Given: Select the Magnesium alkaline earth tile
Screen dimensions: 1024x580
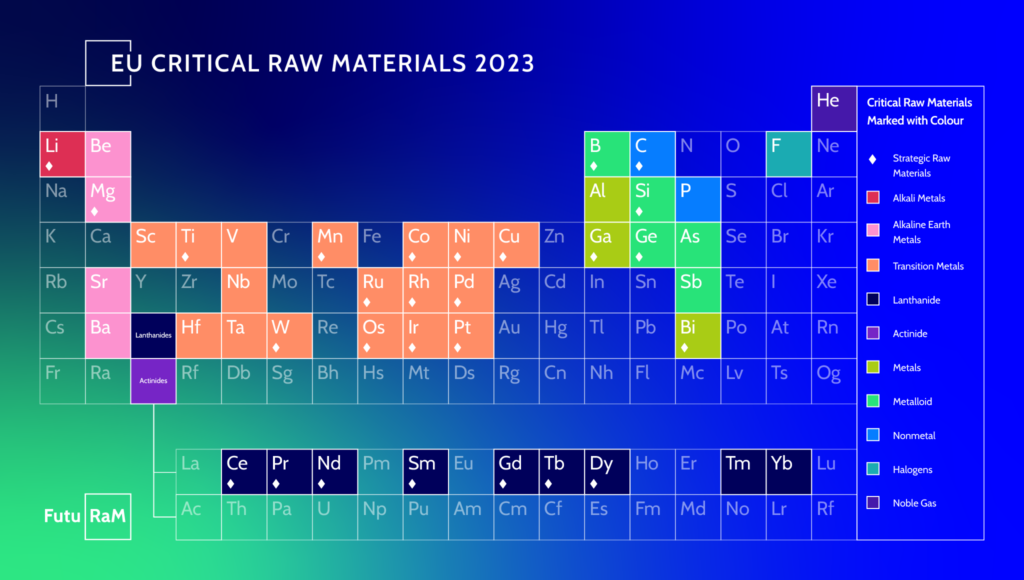Looking at the screenshot, I should point(107,198).
